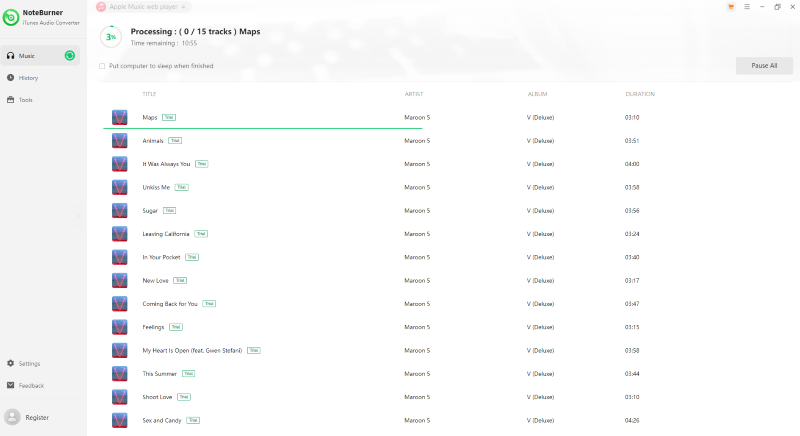The width and height of the screenshot is (800, 436).
Task: Click the Trial badge next to Animals
Action: (175, 141)
